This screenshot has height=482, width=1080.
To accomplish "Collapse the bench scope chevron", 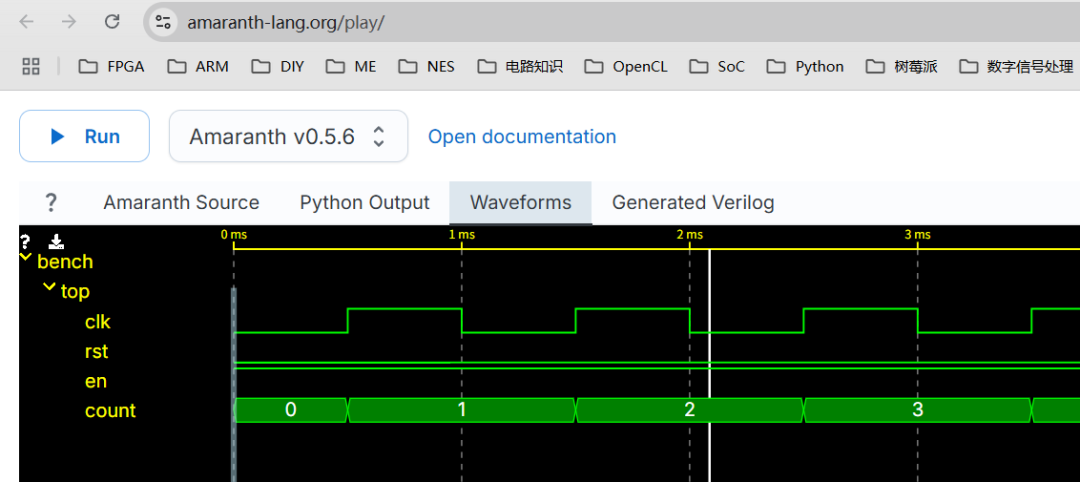I will coord(25,258).
